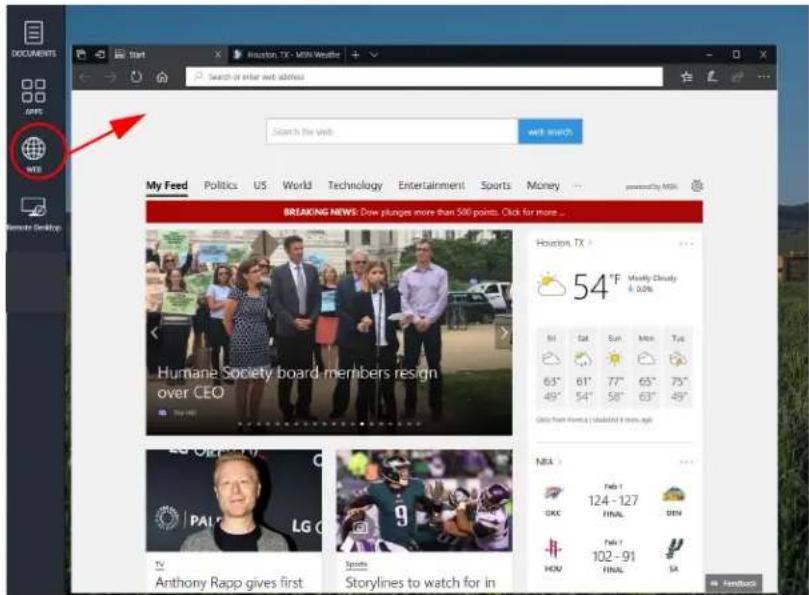Select the US feed tab
This screenshot has width=809, height=595.
pyautogui.click(x=260, y=185)
